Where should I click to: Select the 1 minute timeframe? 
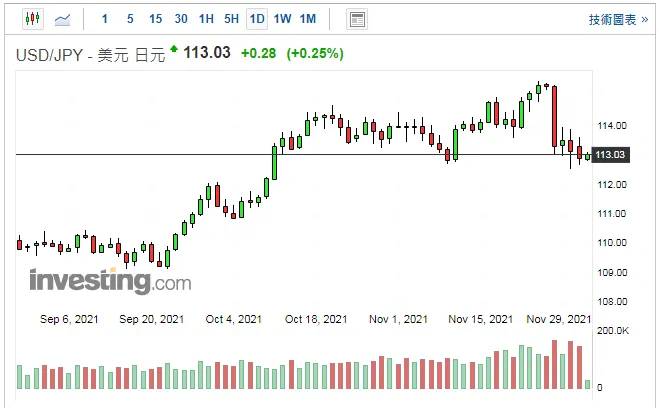click(x=105, y=19)
